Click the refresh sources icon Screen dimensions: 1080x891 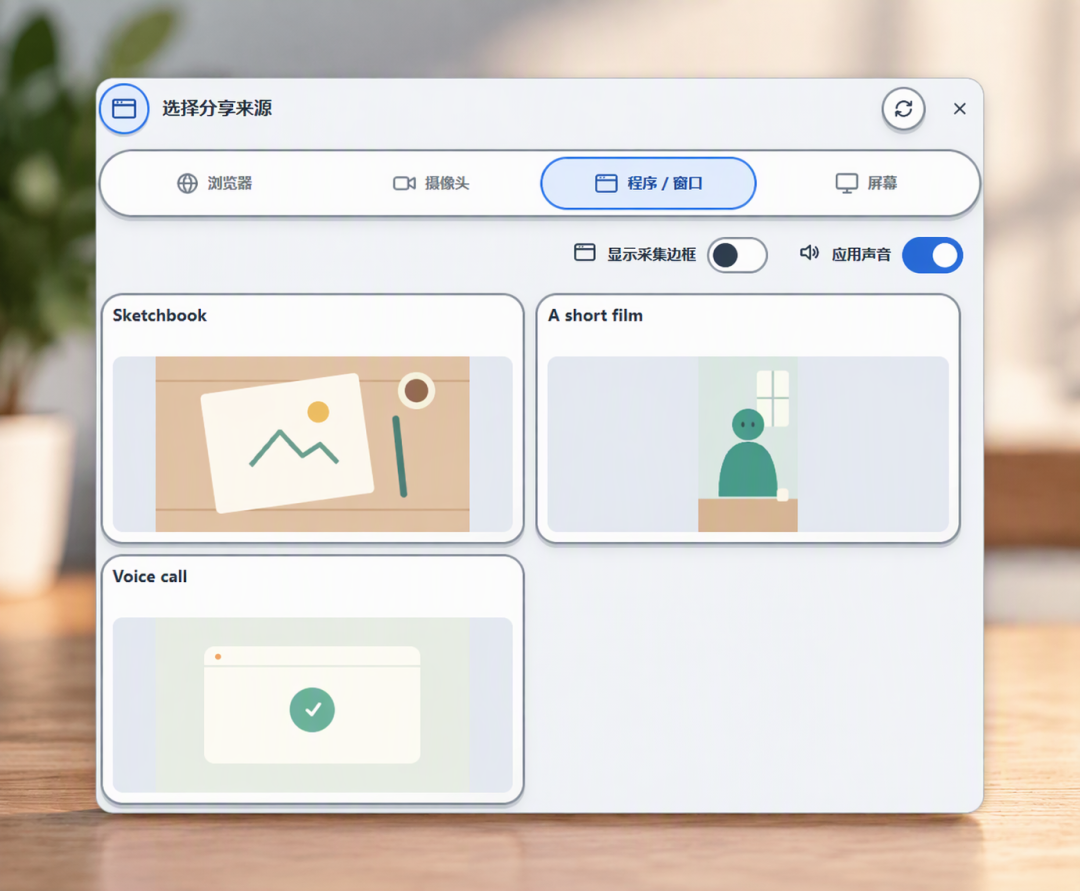pyautogui.click(x=903, y=109)
